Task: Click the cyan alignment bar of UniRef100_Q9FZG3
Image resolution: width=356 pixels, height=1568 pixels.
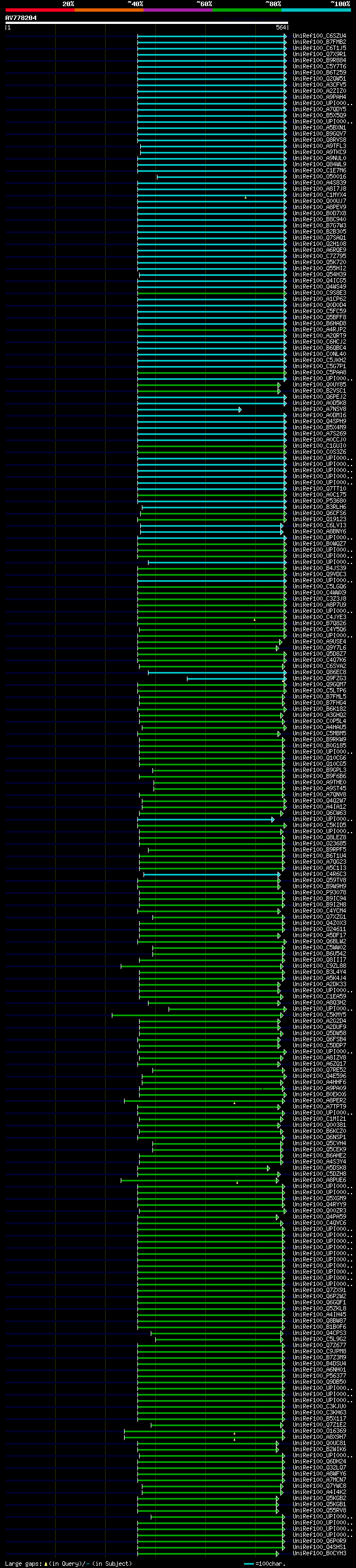Action: (x=237, y=678)
